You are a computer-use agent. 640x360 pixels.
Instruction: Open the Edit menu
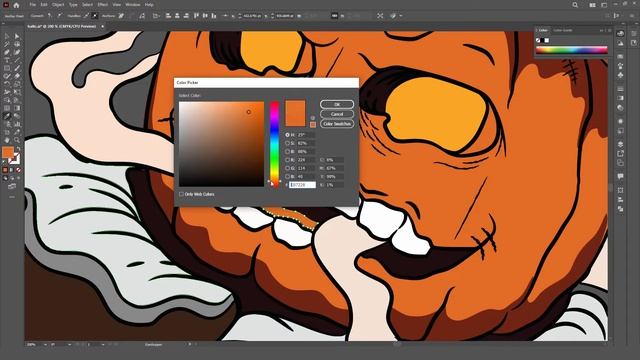coord(44,5)
